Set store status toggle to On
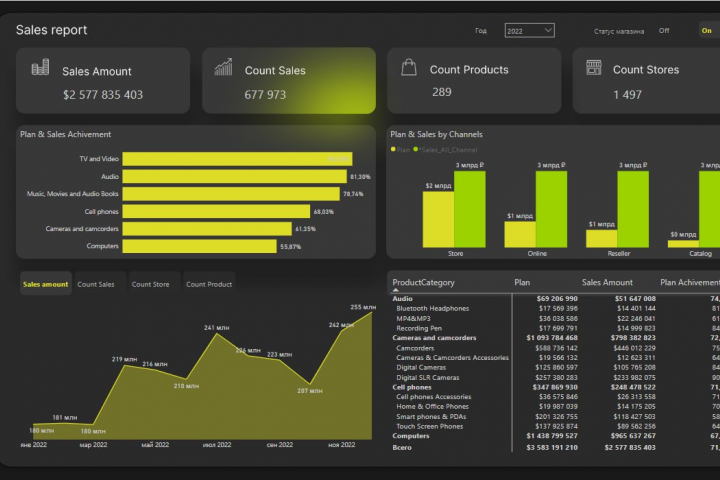 (707, 31)
